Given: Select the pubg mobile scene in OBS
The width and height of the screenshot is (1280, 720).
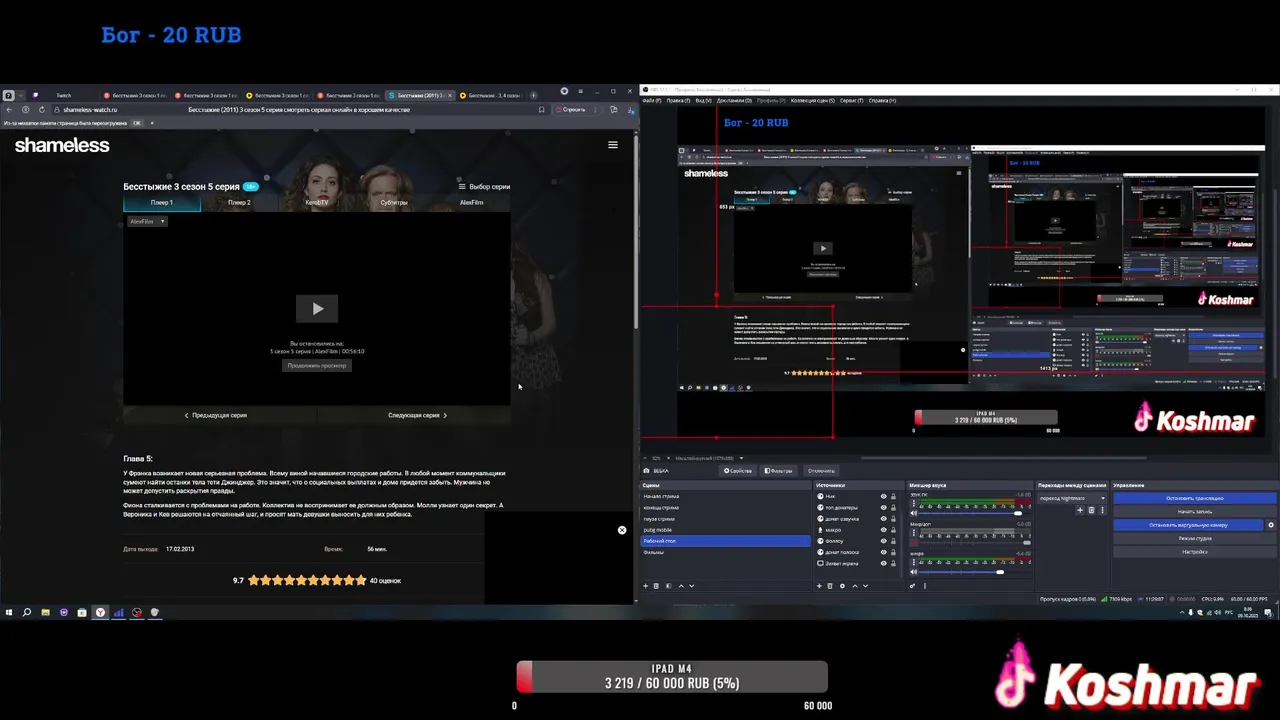Looking at the screenshot, I should [725, 530].
